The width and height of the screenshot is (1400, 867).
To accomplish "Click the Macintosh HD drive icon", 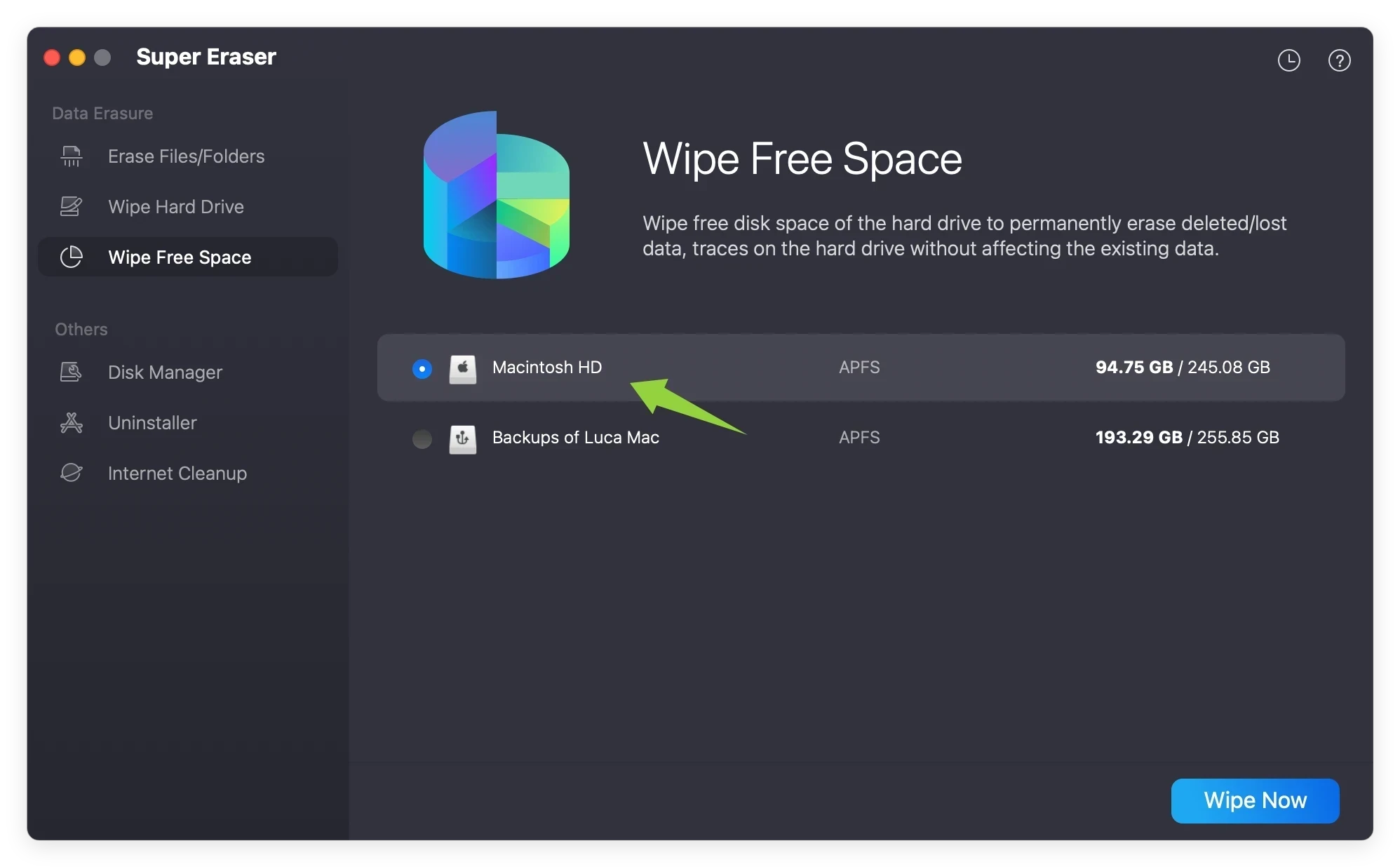I will (462, 368).
